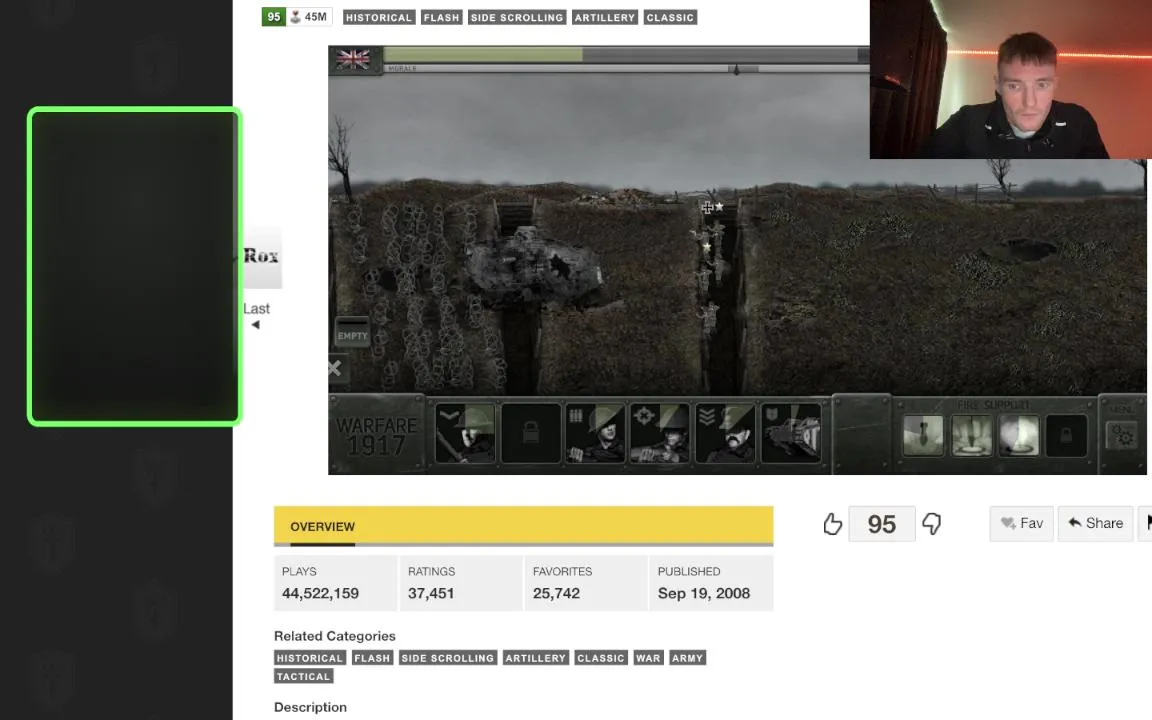Viewport: 1152px width, 720px height.
Task: Click the favorites count 25,742
Action: (556, 594)
